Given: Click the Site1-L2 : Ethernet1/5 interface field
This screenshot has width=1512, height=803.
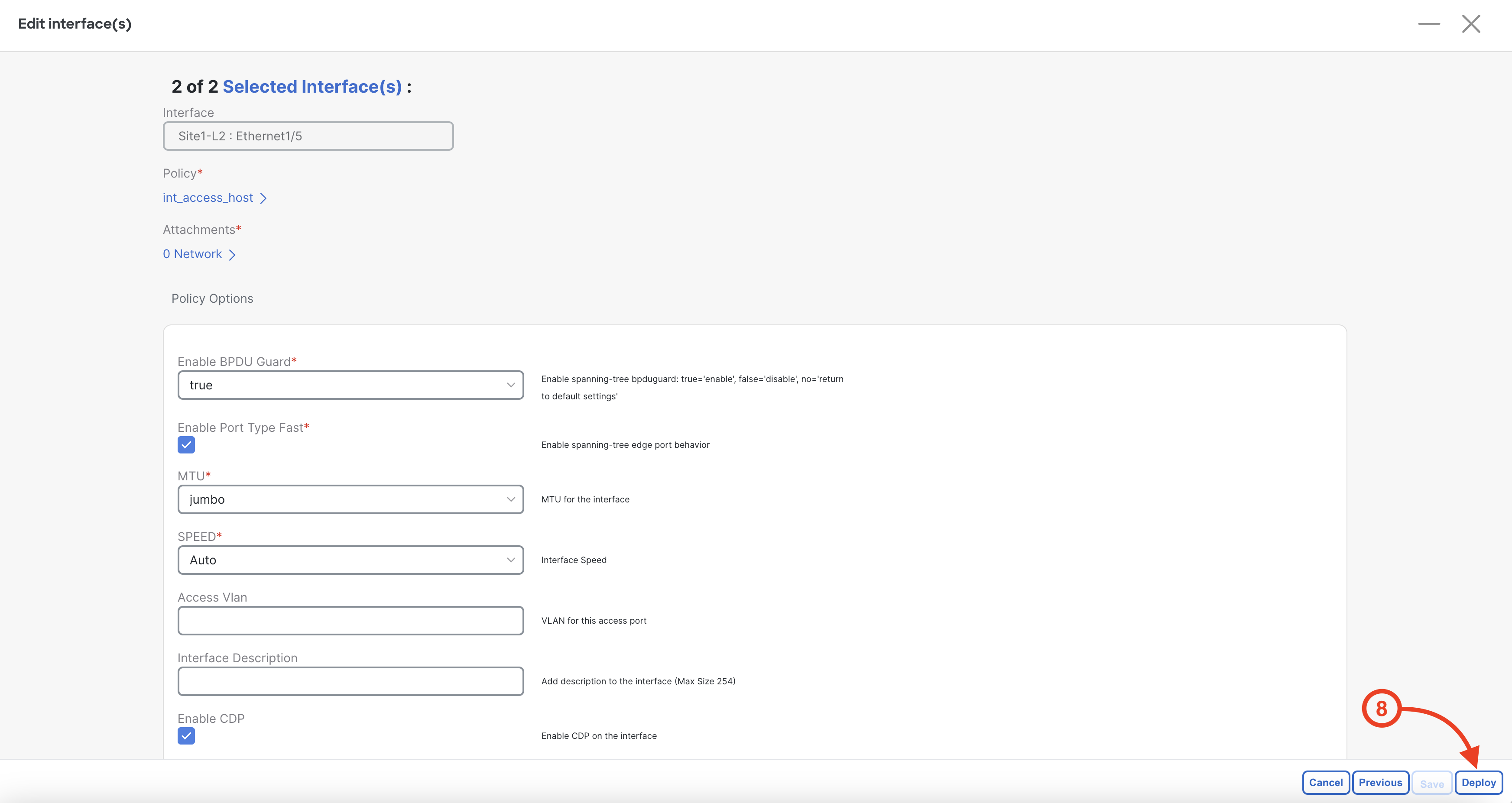Looking at the screenshot, I should (308, 136).
